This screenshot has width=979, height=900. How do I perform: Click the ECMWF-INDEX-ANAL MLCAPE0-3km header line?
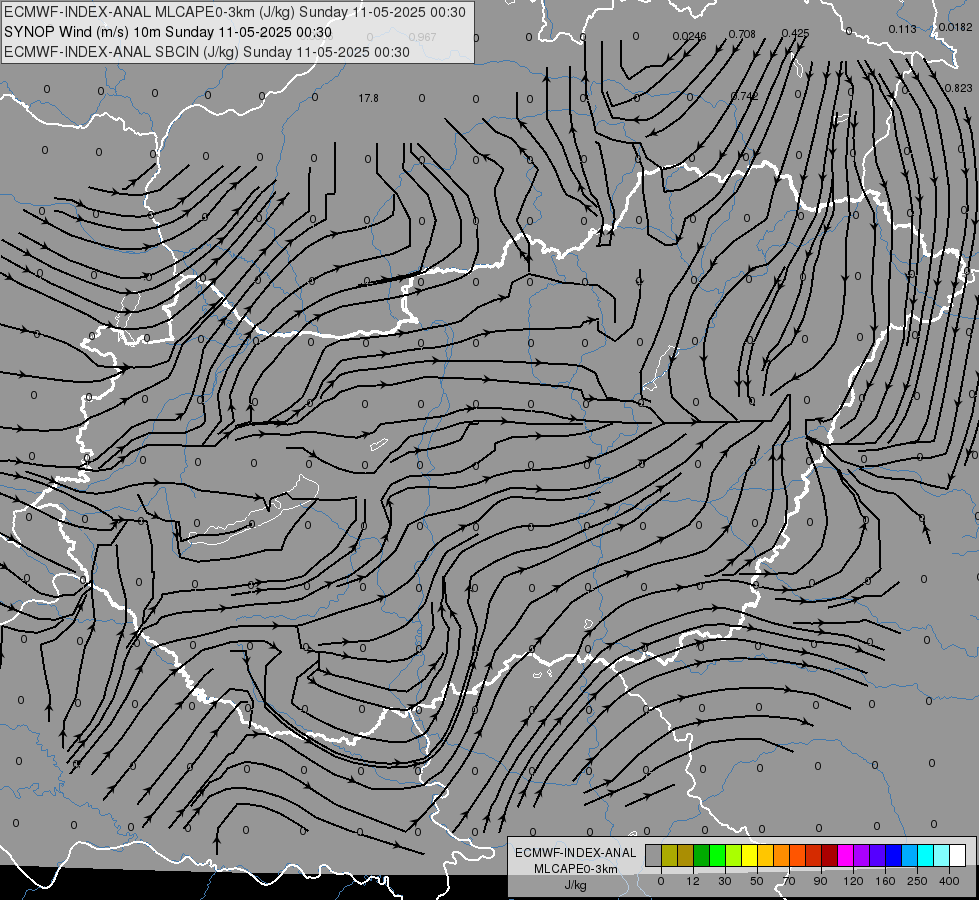(x=234, y=12)
